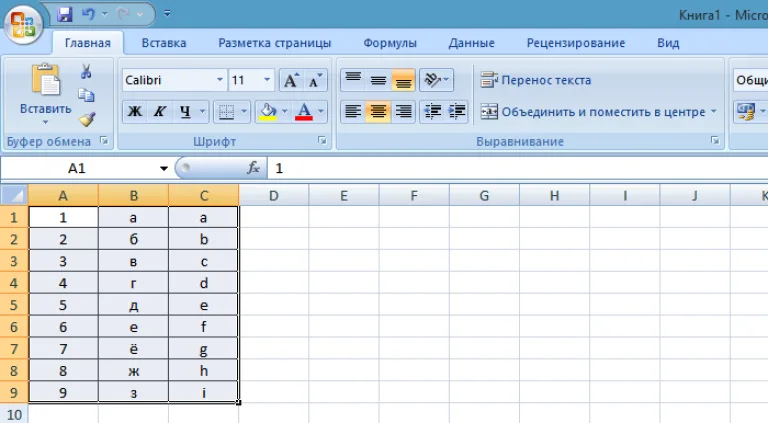Expand the underline style dropdown arrow
768x423 pixels.
tap(202, 112)
